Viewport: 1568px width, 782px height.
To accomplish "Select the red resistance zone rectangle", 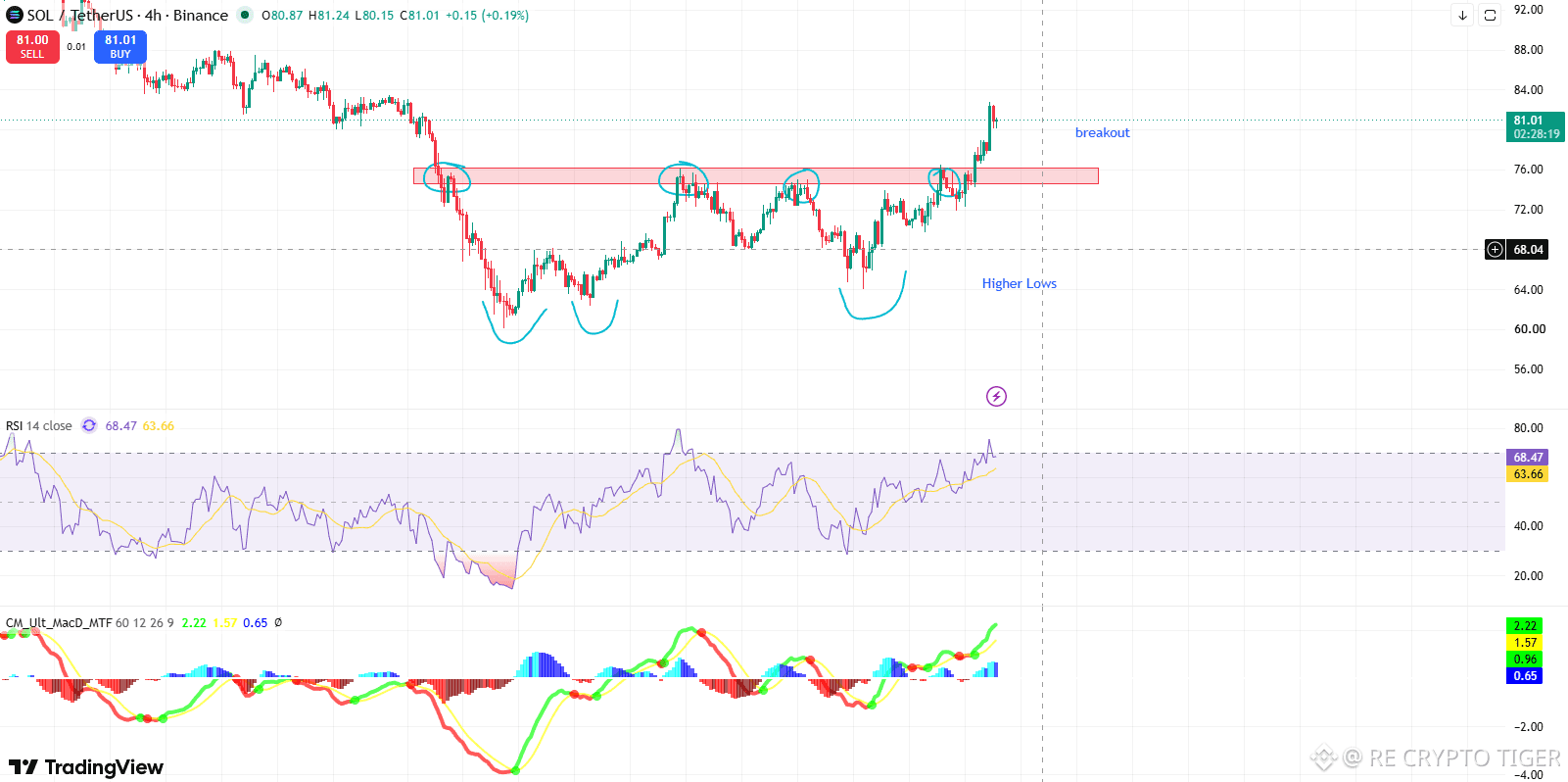I will click(x=755, y=175).
